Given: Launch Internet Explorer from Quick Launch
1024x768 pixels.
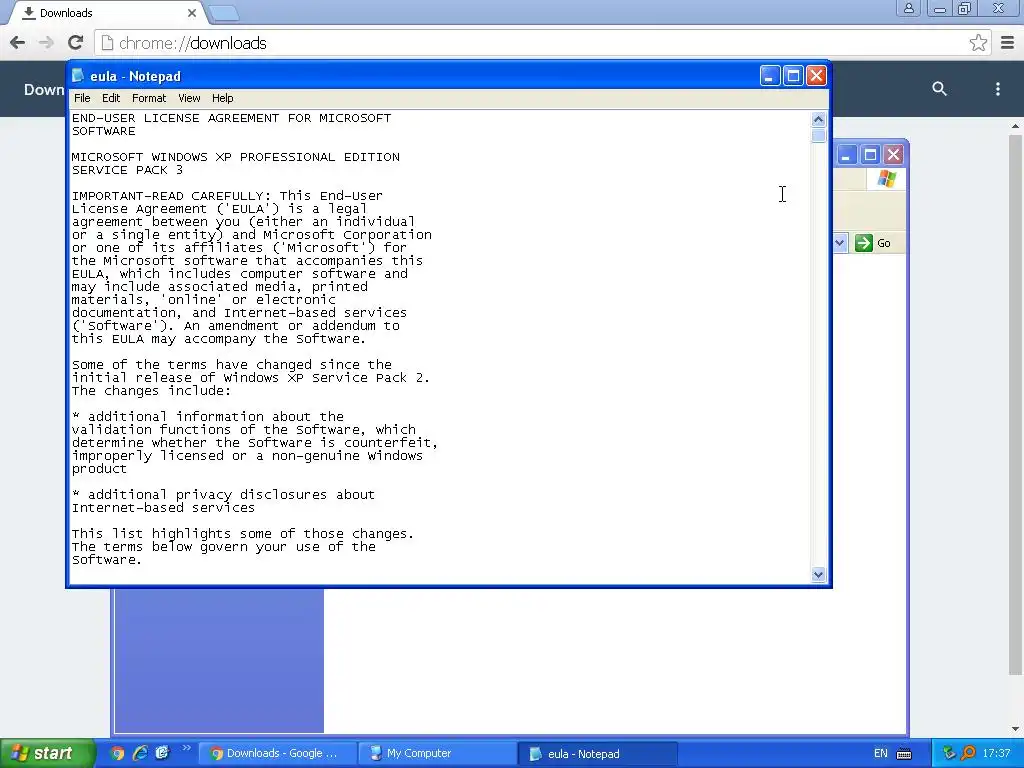Looking at the screenshot, I should click(140, 753).
